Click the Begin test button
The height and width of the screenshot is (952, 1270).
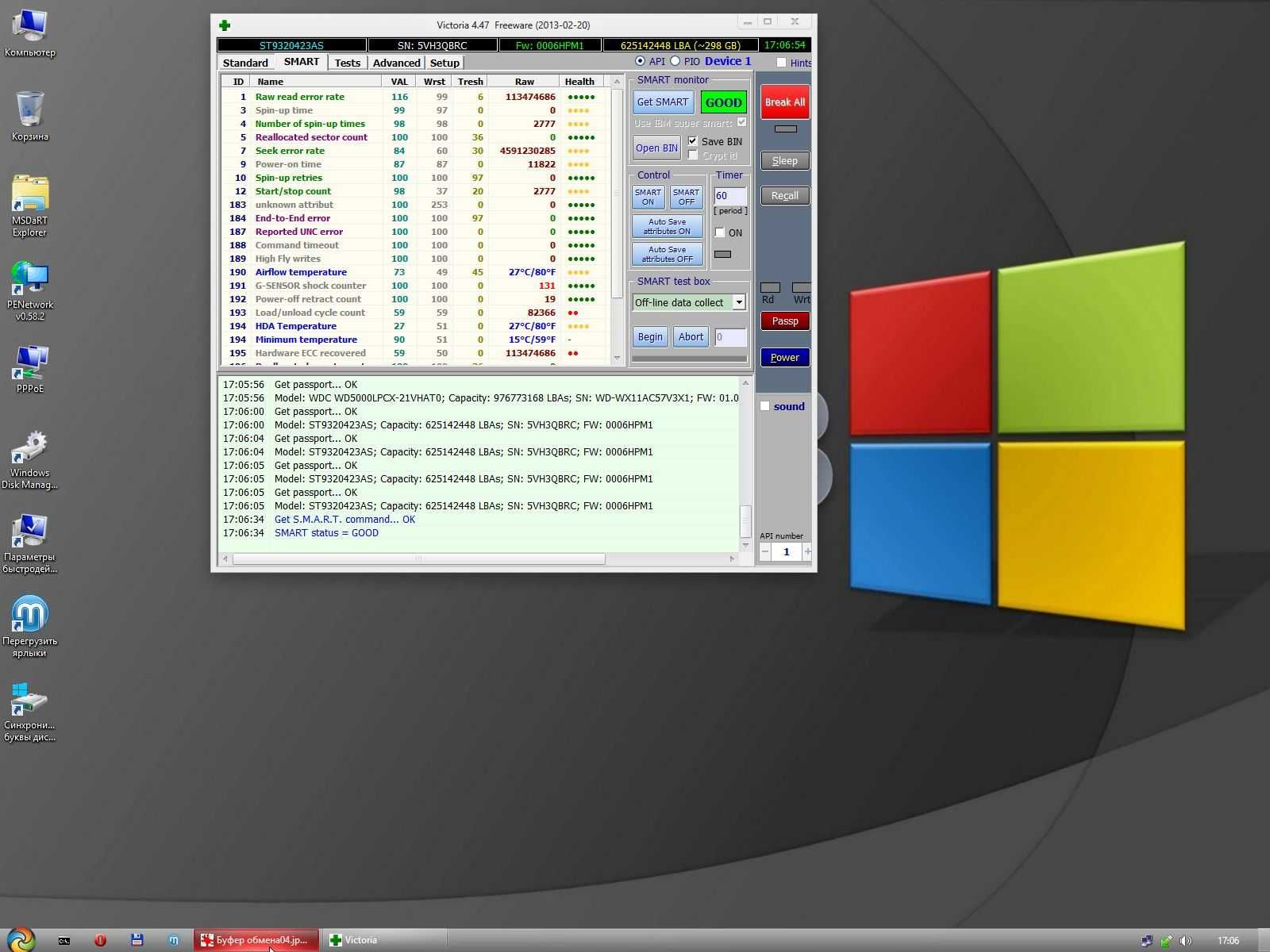[650, 336]
